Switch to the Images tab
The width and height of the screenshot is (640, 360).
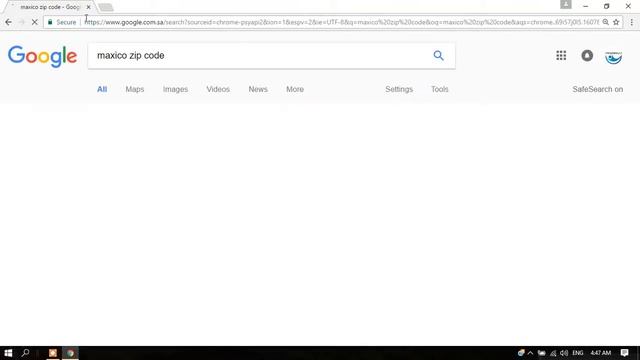tap(176, 89)
